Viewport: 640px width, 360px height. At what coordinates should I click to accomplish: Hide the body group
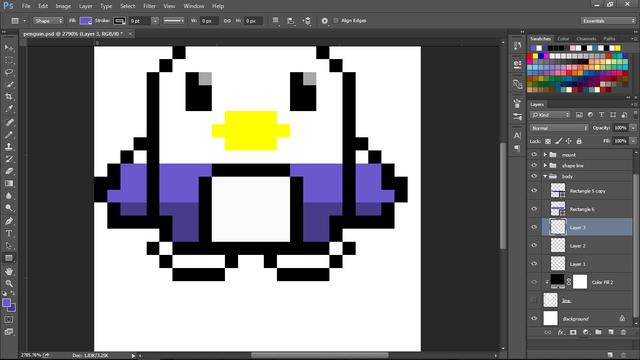coord(534,176)
